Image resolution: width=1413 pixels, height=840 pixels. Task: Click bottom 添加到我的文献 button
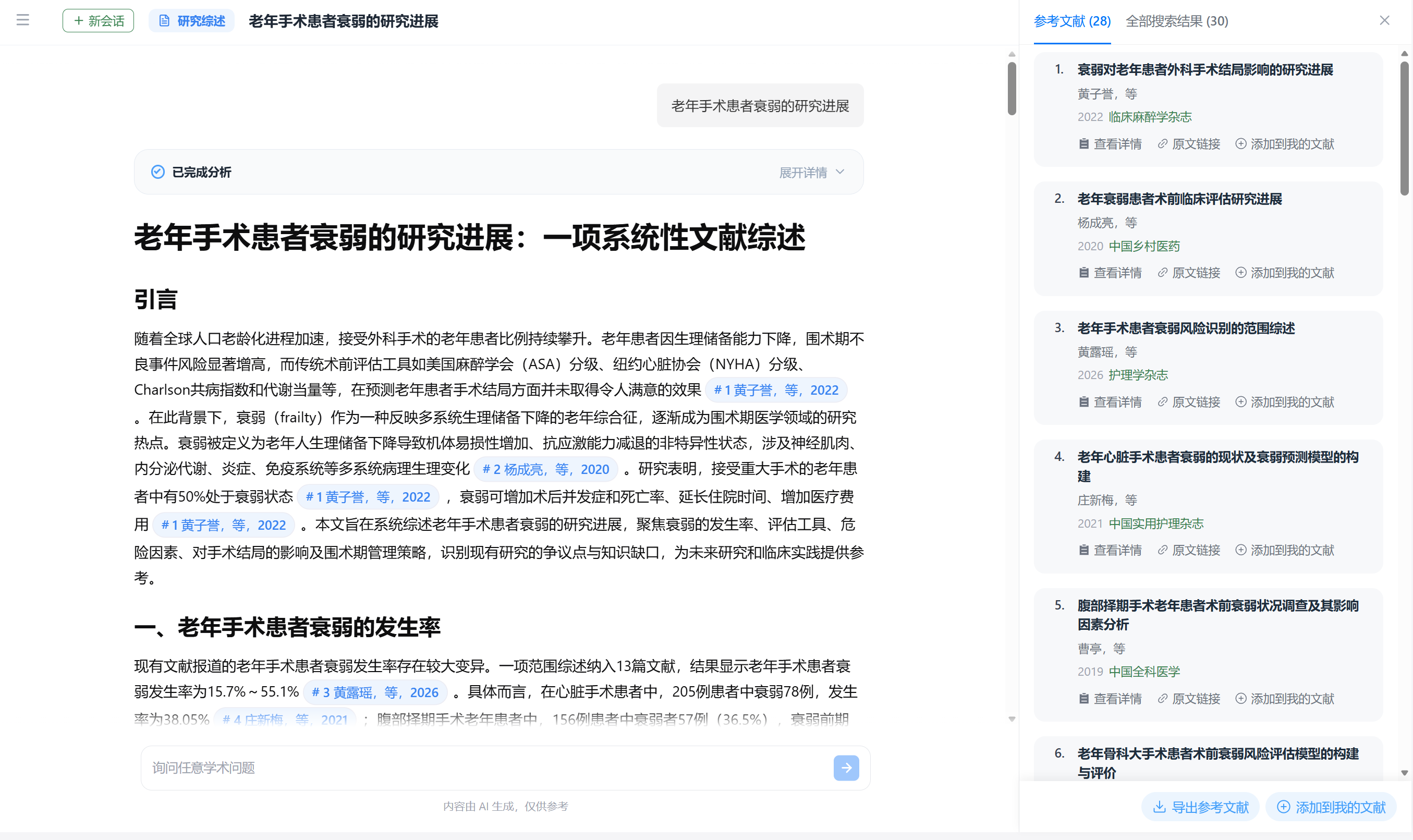pos(1331,807)
